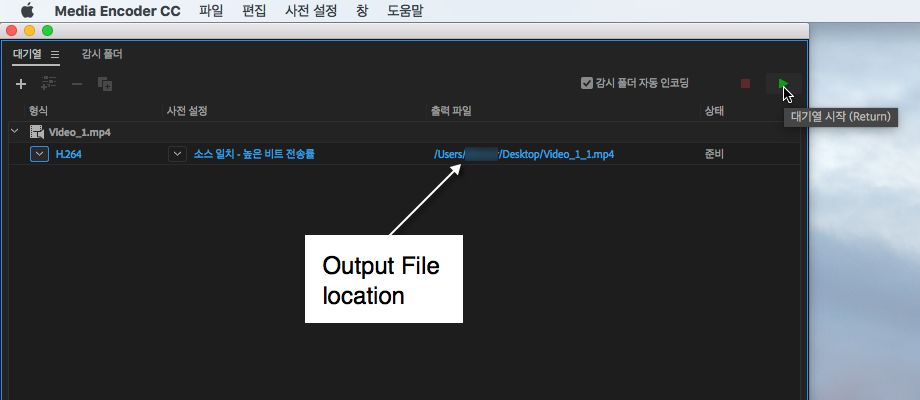Open the 도움말 menu
920x400 pixels.
coord(405,11)
